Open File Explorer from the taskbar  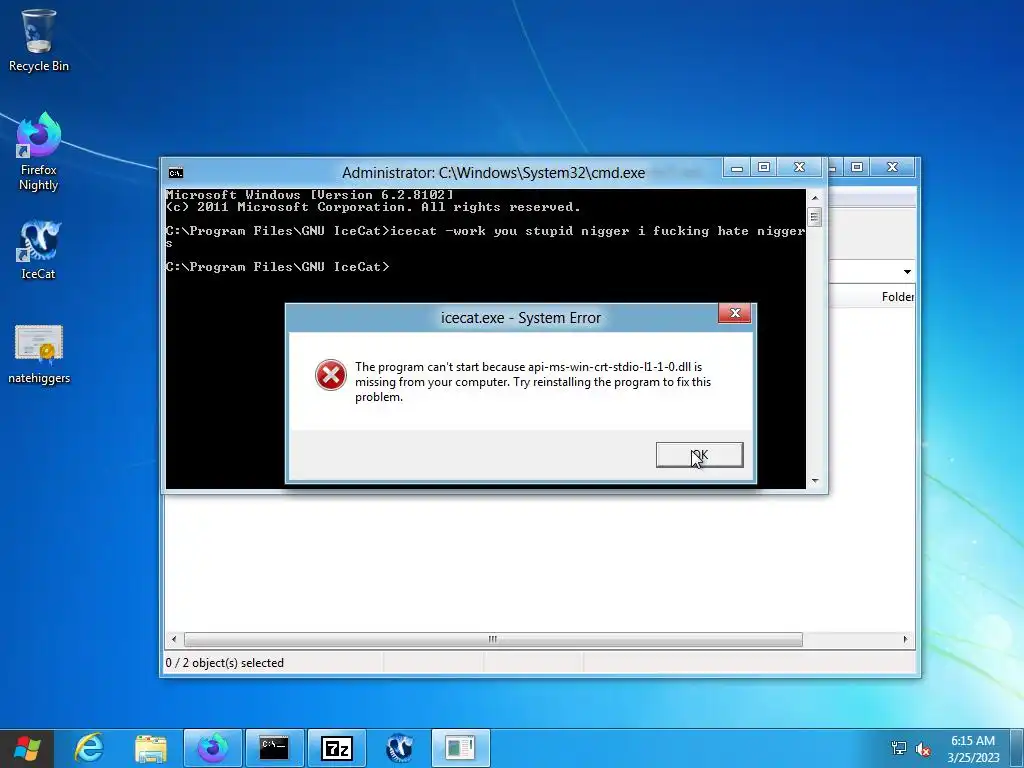[151, 748]
